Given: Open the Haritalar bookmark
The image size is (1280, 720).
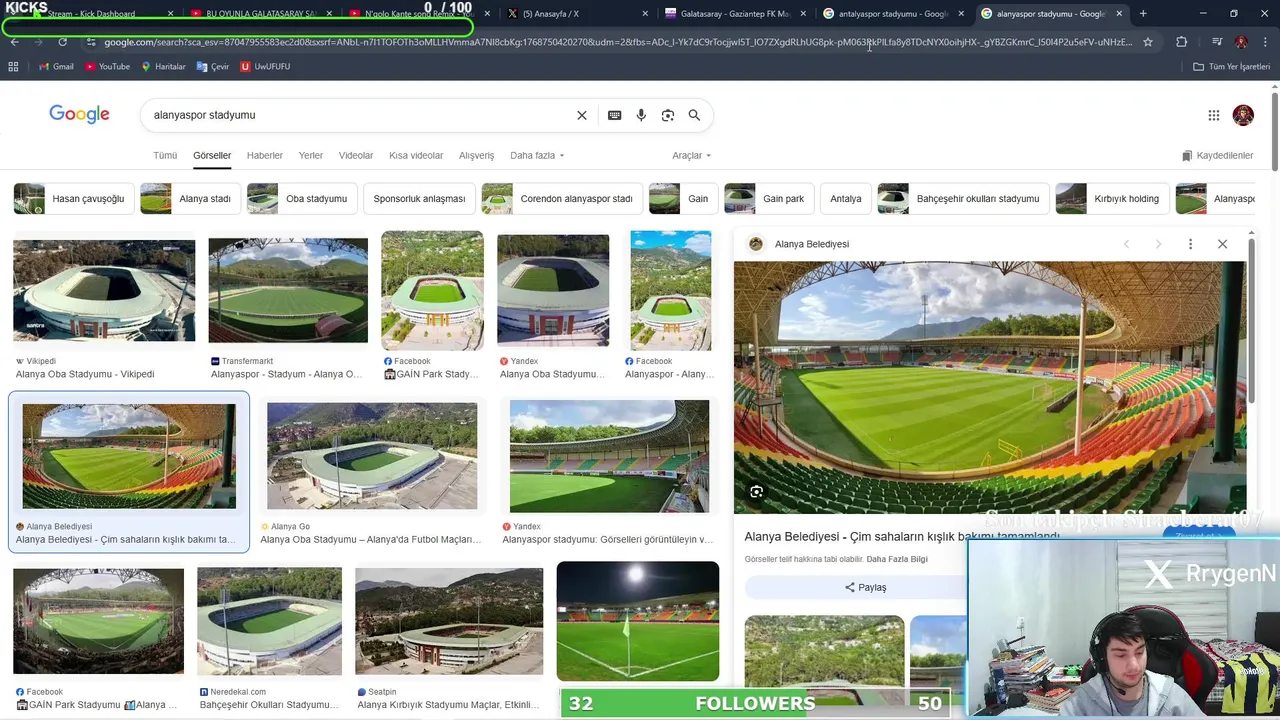Looking at the screenshot, I should click(163, 66).
